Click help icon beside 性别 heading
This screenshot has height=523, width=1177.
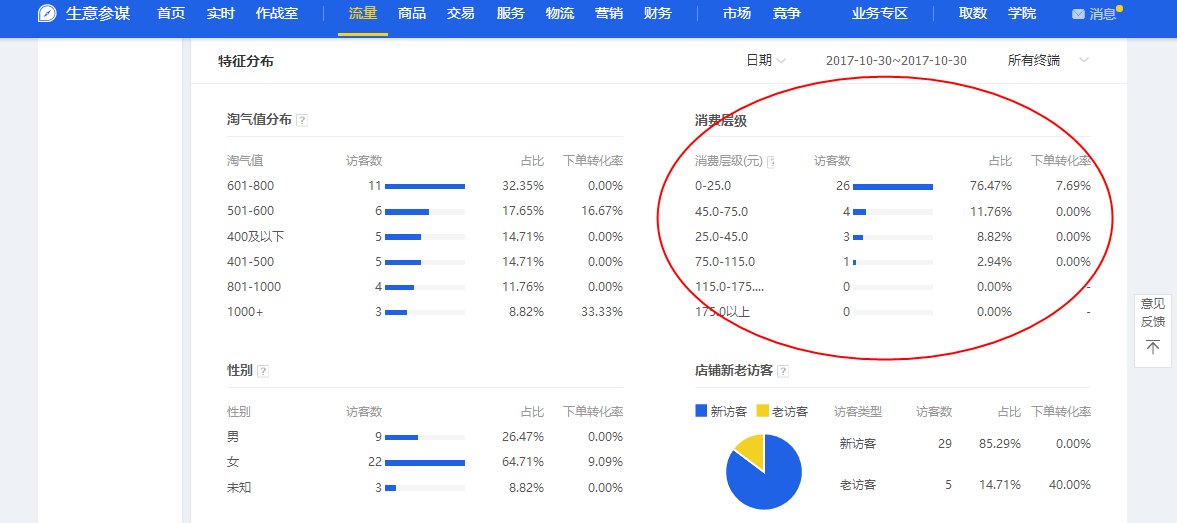click(263, 371)
